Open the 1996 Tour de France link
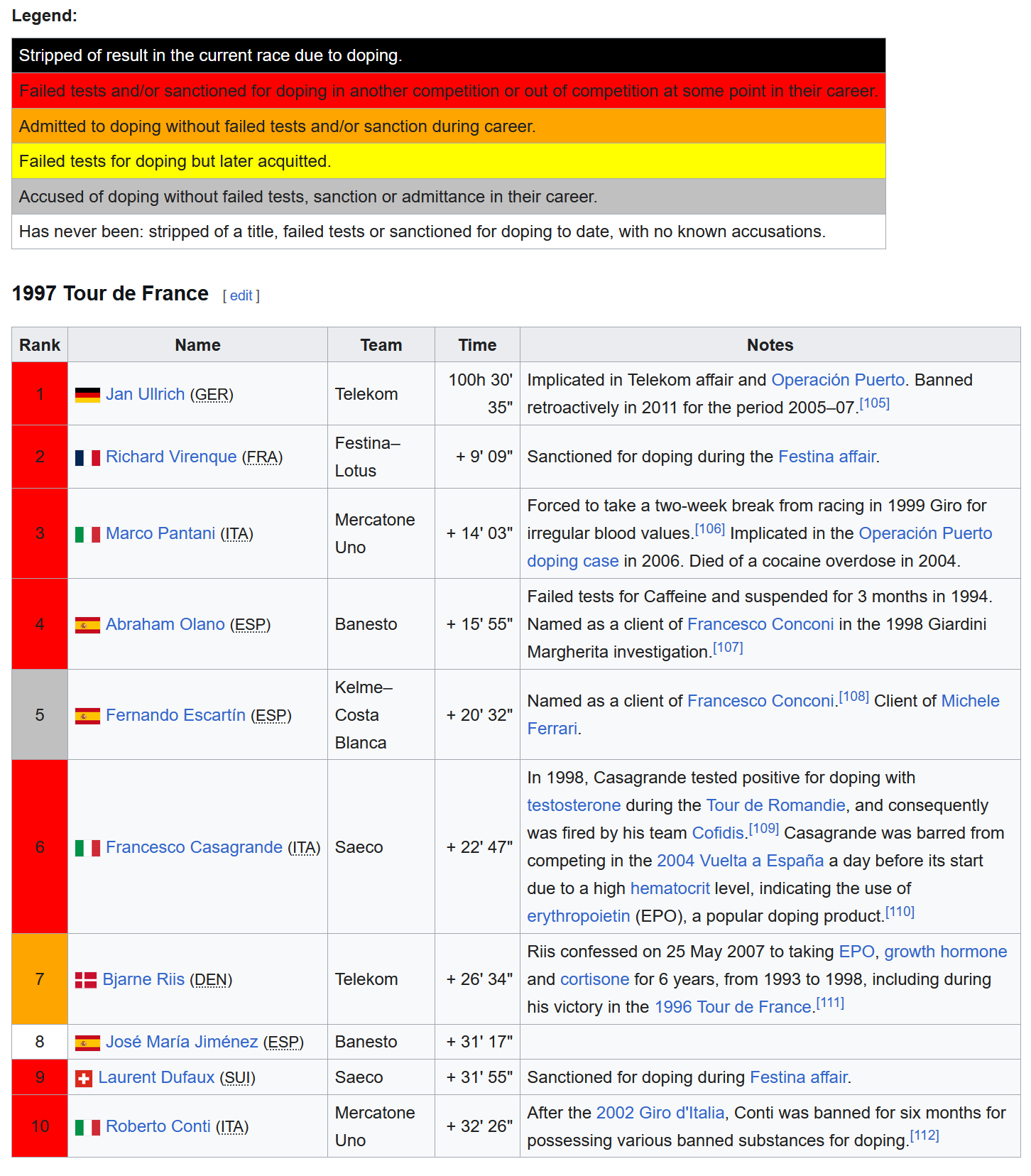Viewport: 1031px width, 1176px height. [x=733, y=1007]
